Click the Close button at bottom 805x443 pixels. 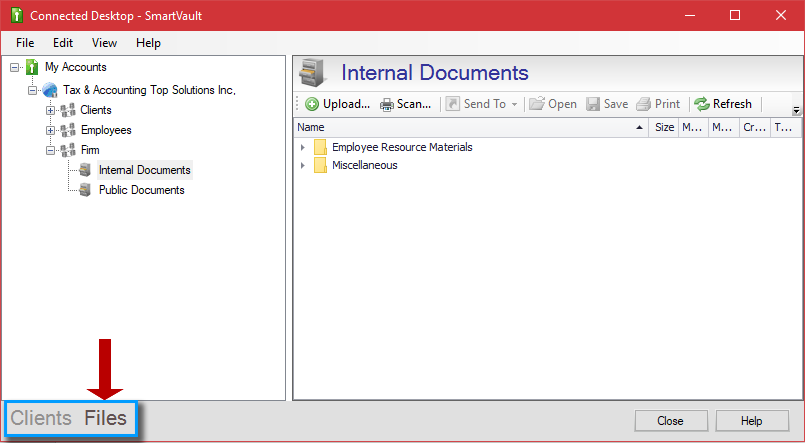[670, 421]
